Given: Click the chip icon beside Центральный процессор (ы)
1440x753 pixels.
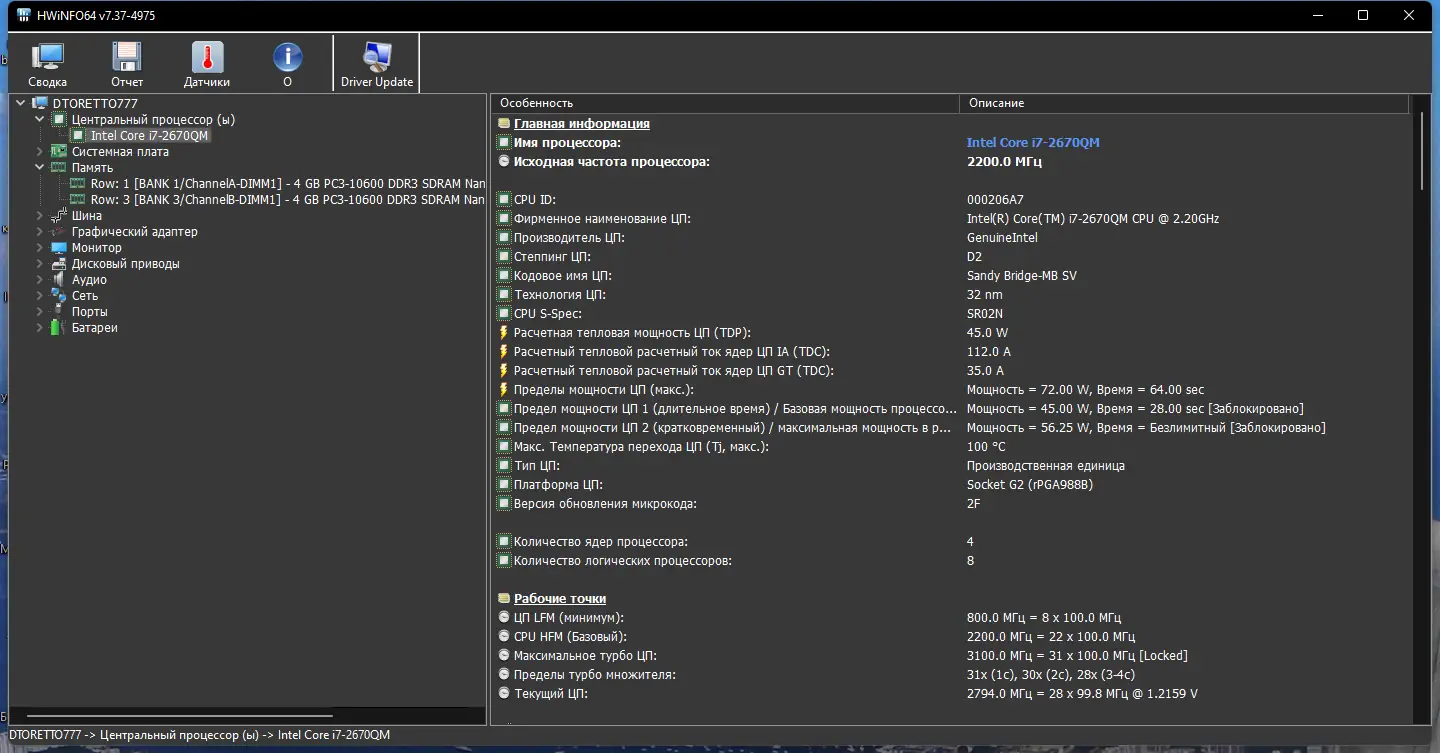Looking at the screenshot, I should click(x=59, y=119).
